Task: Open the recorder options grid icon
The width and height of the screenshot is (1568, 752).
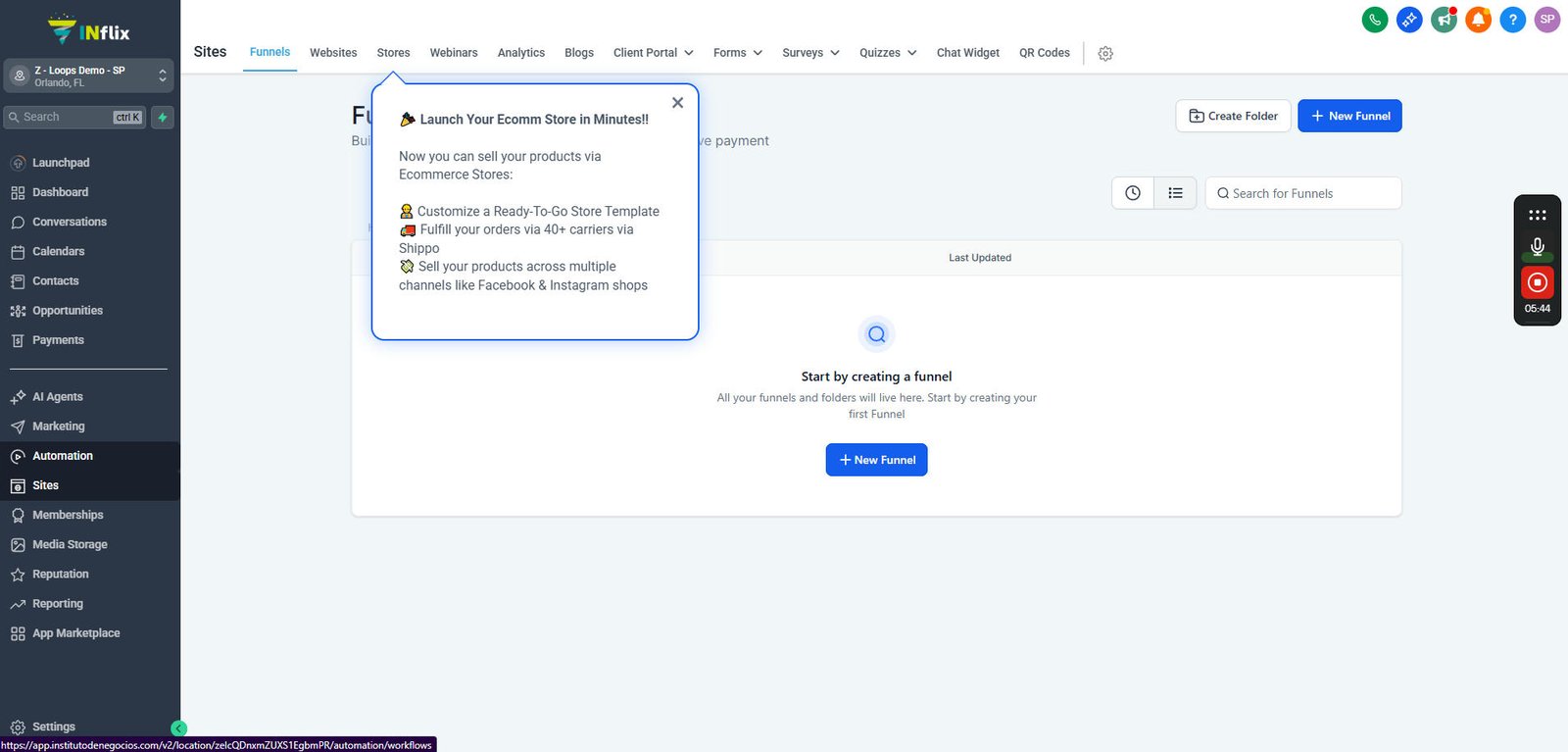Action: [1538, 215]
